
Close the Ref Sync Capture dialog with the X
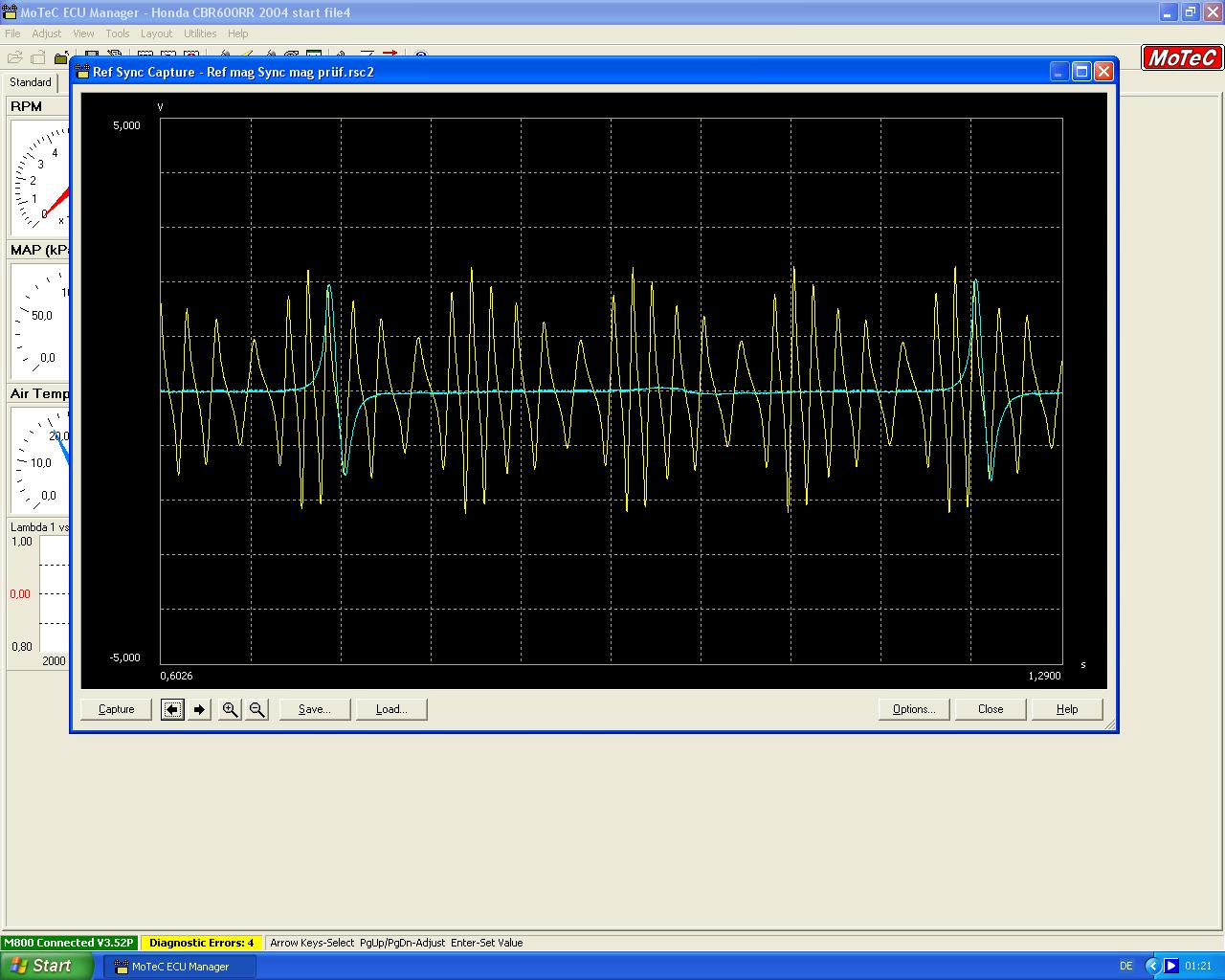coord(1103,72)
